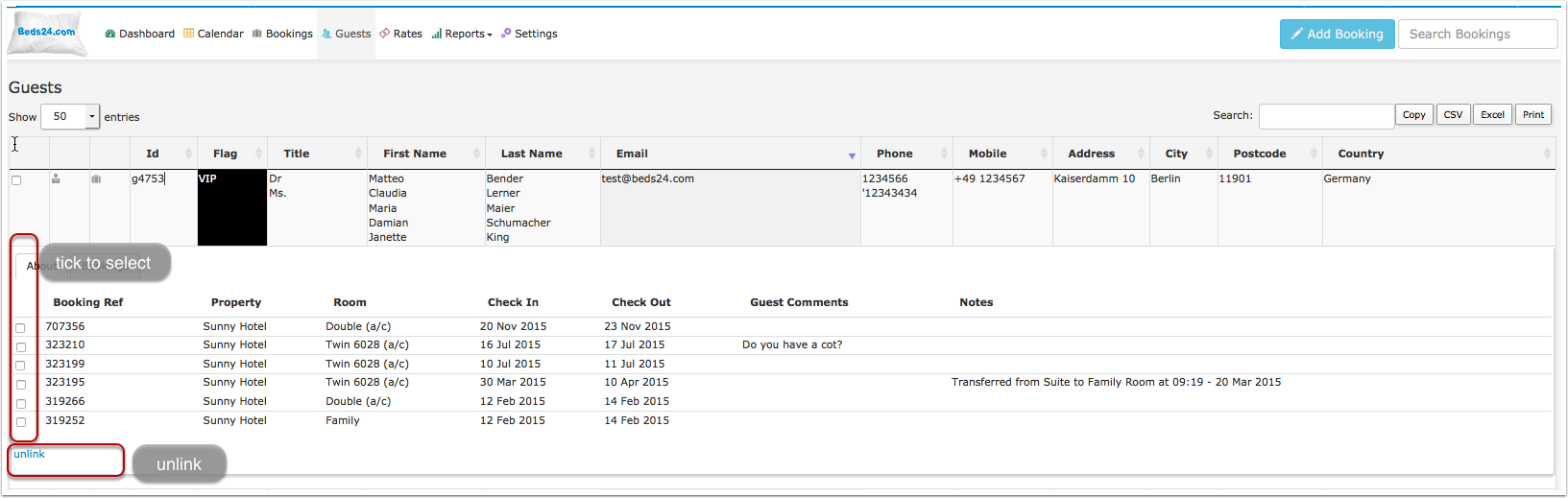Viewport: 1568px width, 498px height.
Task: Click the phone cell 1234566
Action: click(884, 178)
